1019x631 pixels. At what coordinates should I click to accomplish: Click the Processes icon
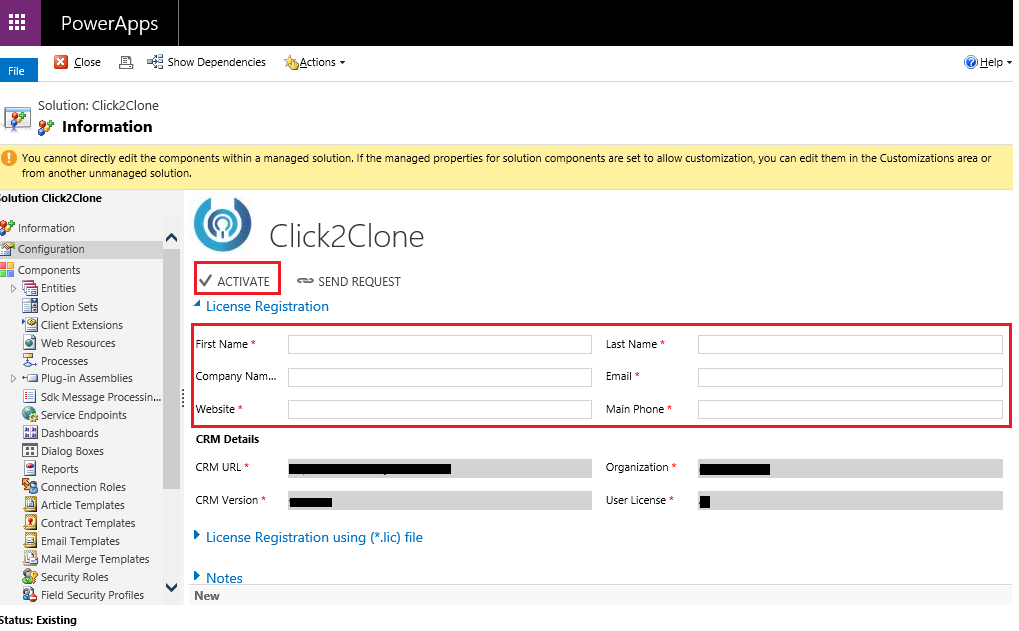pyautogui.click(x=30, y=360)
